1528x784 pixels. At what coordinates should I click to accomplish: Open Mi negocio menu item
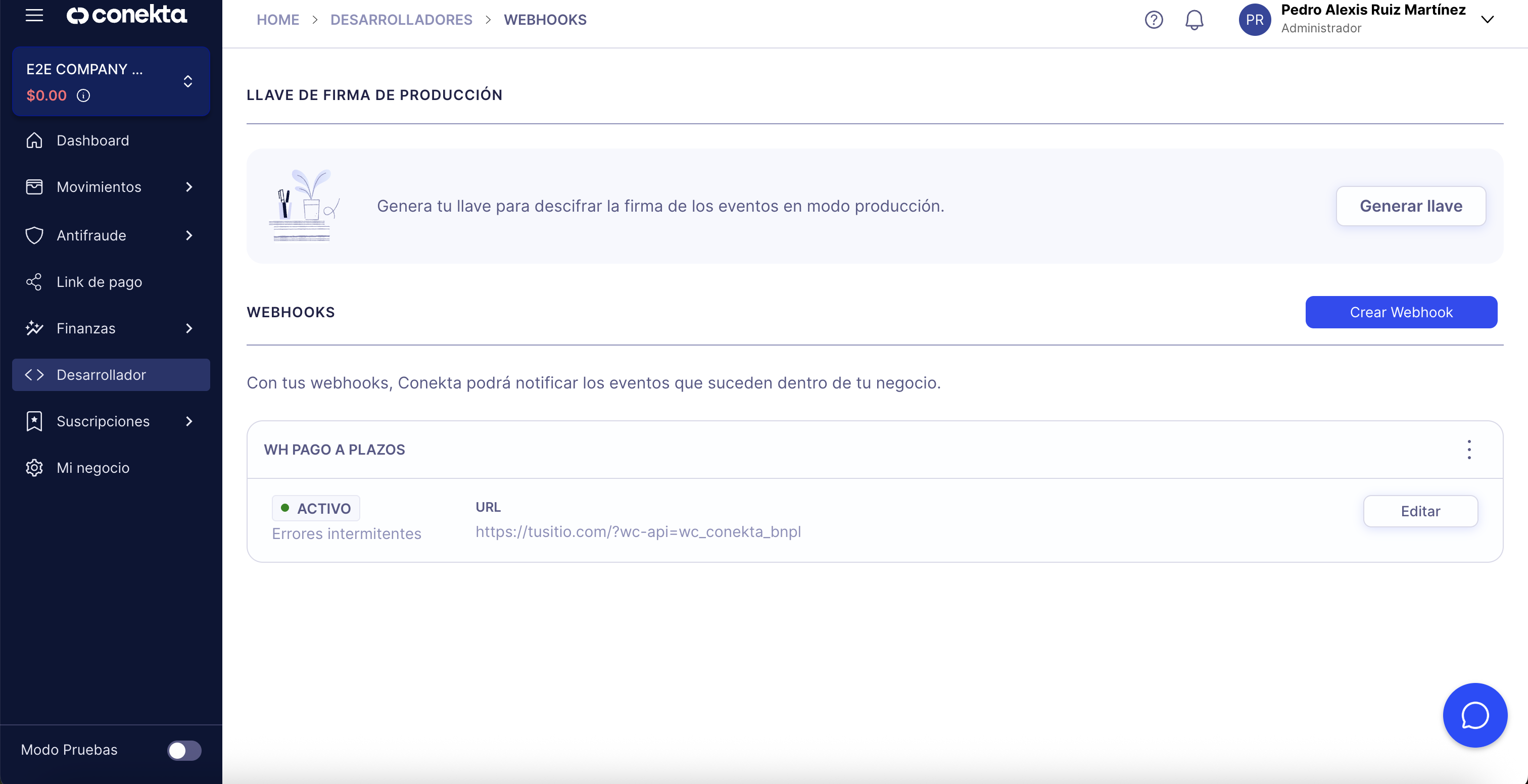111,467
